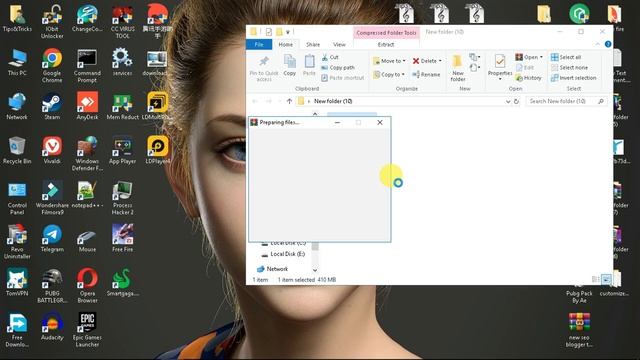Select Local Disk (E:) in navigation pane
The width and height of the screenshot is (640, 360).
point(283,254)
